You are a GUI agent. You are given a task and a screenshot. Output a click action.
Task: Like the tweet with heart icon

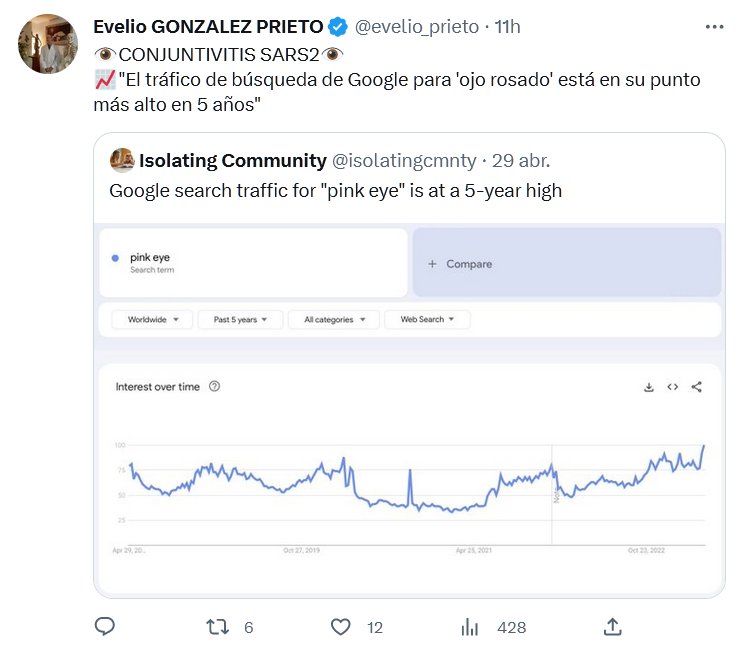(341, 627)
